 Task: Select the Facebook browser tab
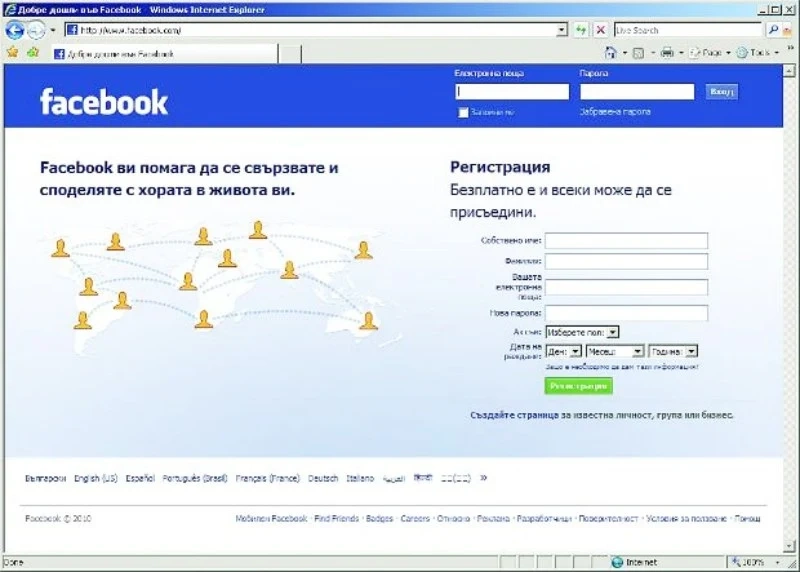[163, 54]
